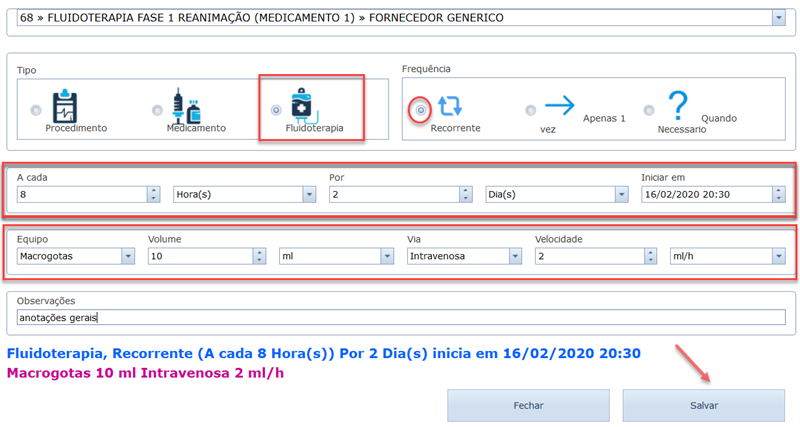Click the Velocidade value field
Screen dimensions: 800x427
[x=589, y=256]
